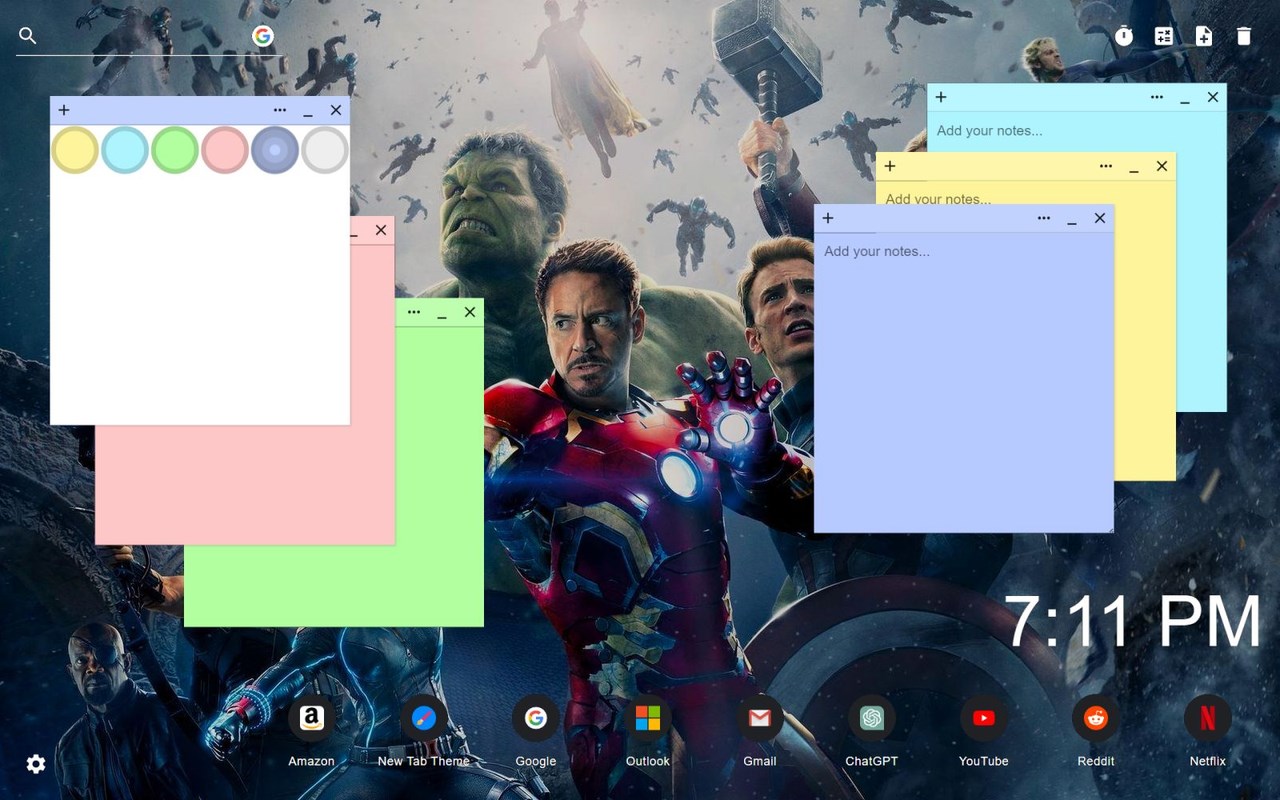Add a note using the purple note's plus

coord(828,218)
